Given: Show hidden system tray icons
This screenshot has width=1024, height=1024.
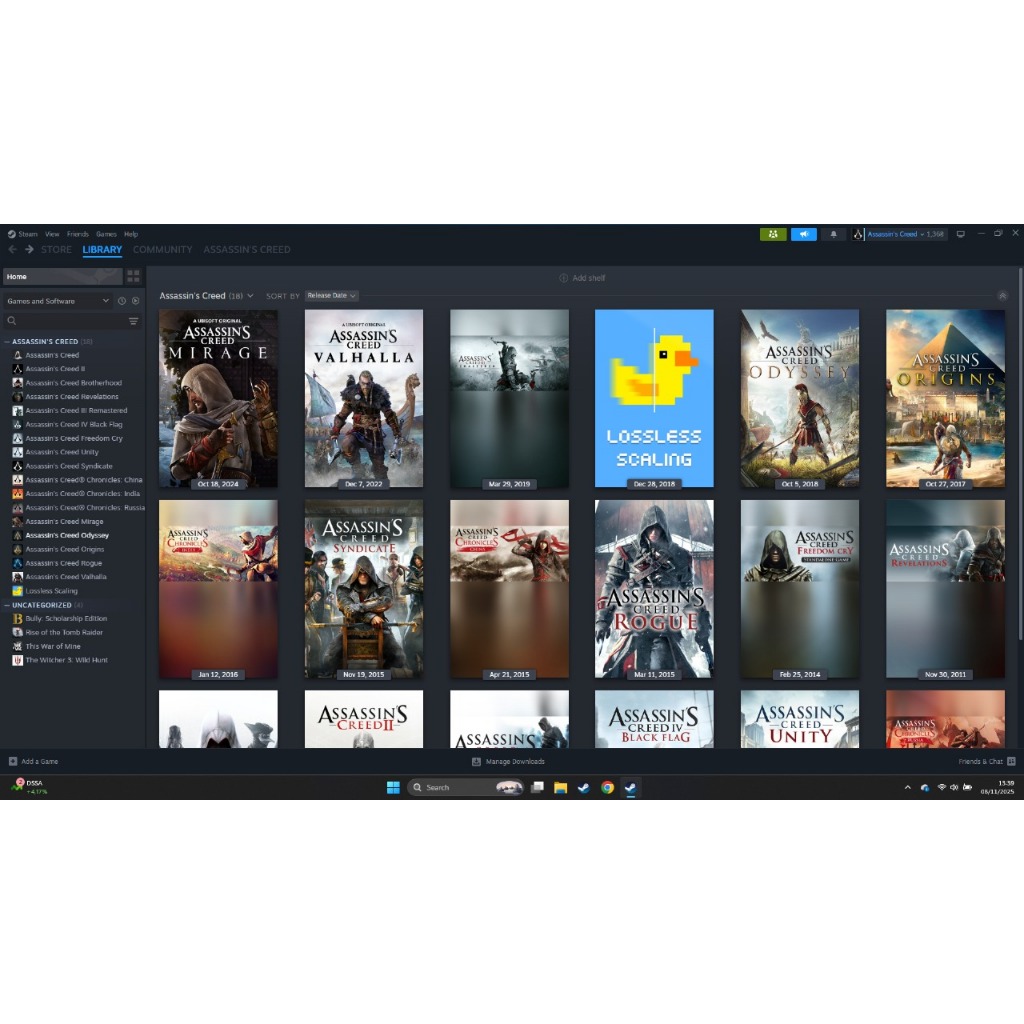Looking at the screenshot, I should pos(907,788).
